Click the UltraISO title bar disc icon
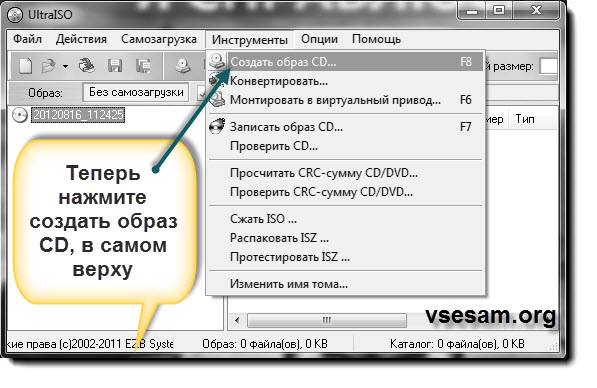The image size is (597, 388). [15, 14]
